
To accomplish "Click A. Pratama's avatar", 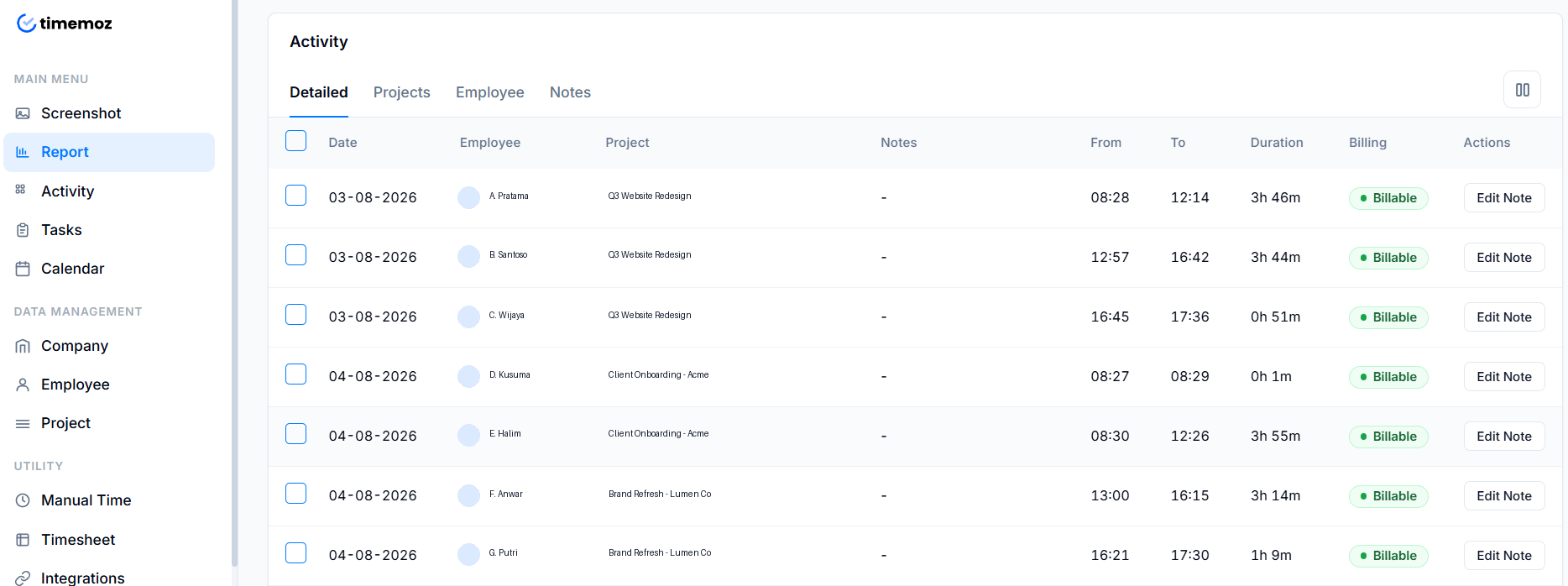I will click(x=468, y=197).
